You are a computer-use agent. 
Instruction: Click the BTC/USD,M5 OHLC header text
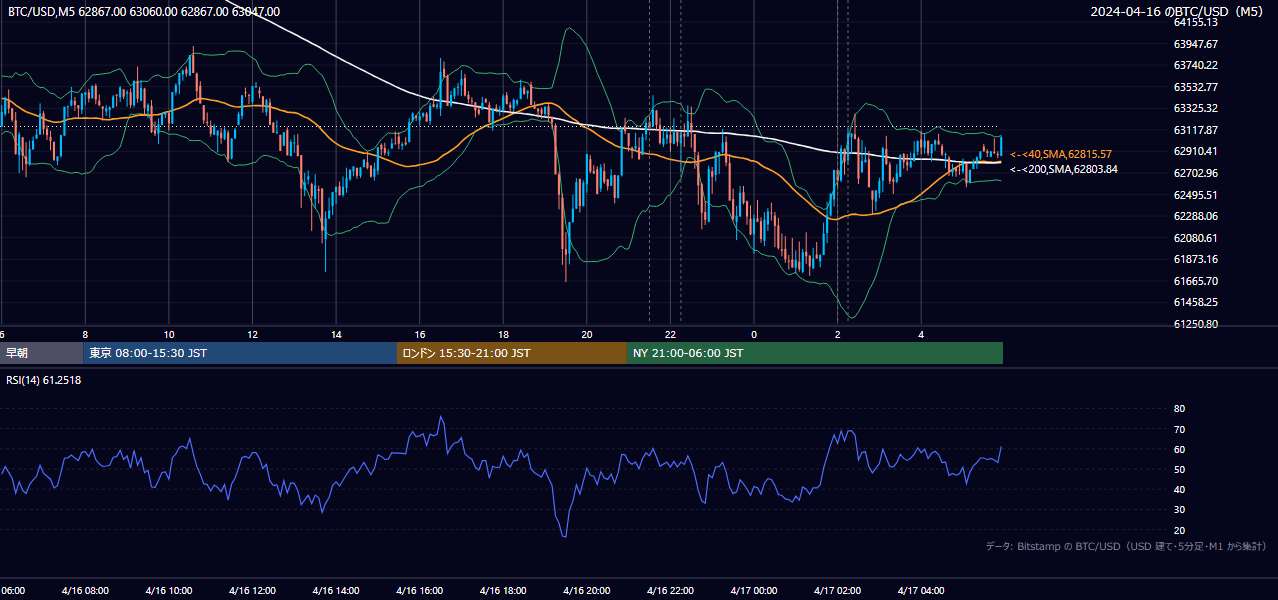coord(144,11)
